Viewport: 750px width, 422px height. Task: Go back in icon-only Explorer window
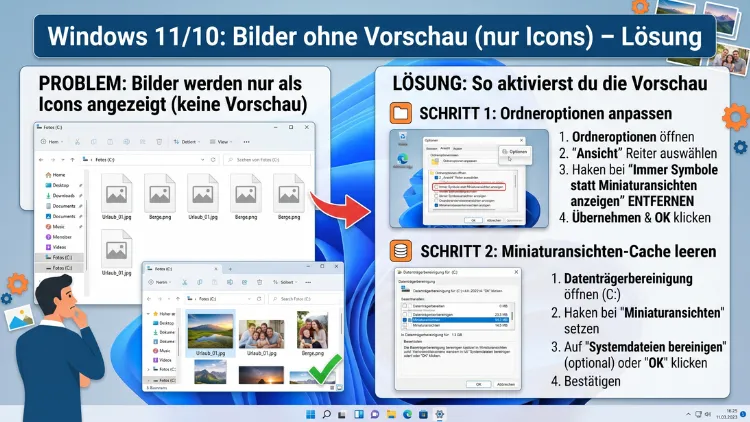(41, 159)
